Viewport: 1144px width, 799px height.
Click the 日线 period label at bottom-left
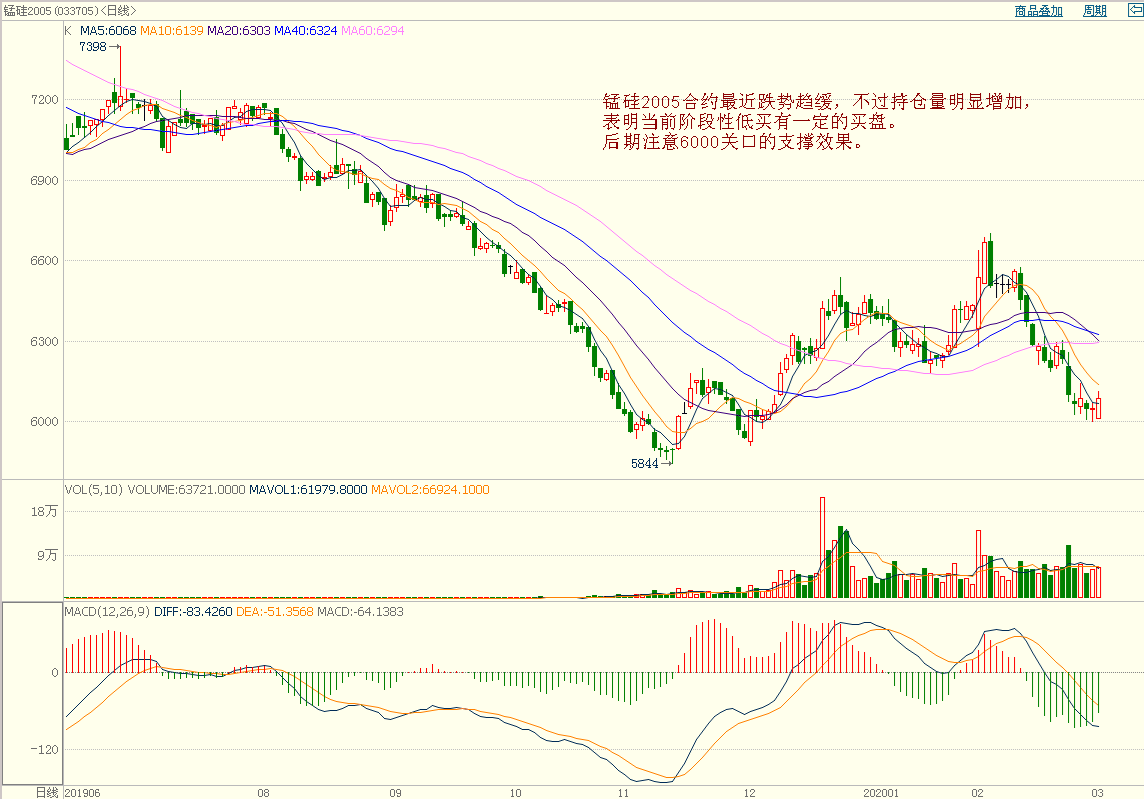47,792
